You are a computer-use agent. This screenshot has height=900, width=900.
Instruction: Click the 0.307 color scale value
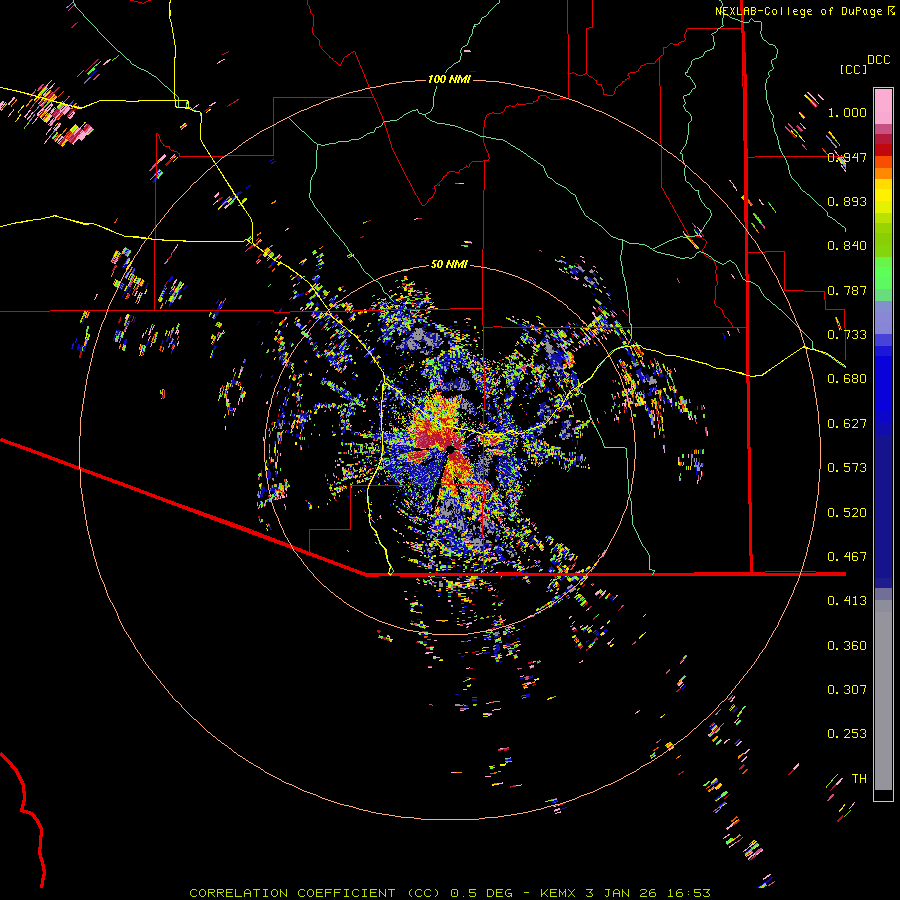[847, 690]
